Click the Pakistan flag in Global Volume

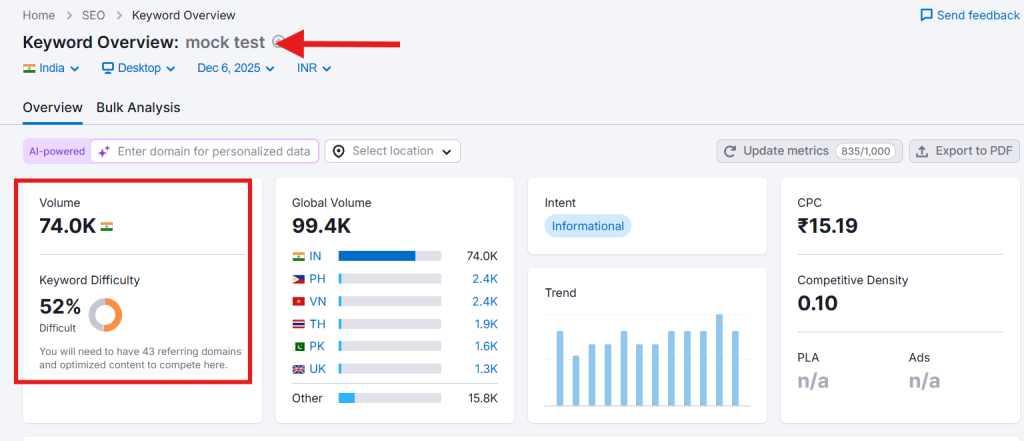click(x=298, y=346)
